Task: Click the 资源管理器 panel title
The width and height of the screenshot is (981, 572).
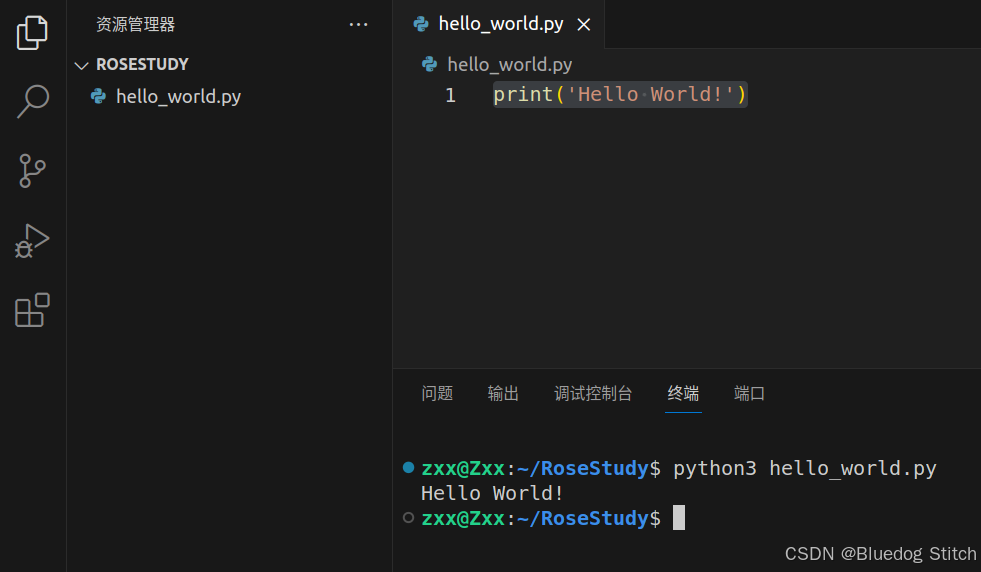Action: tap(135, 24)
